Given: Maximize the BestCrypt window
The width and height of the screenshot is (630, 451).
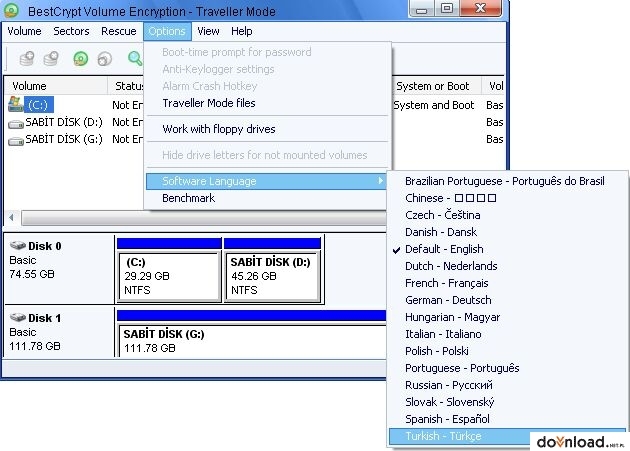Looking at the screenshot, I should (x=447, y=9).
